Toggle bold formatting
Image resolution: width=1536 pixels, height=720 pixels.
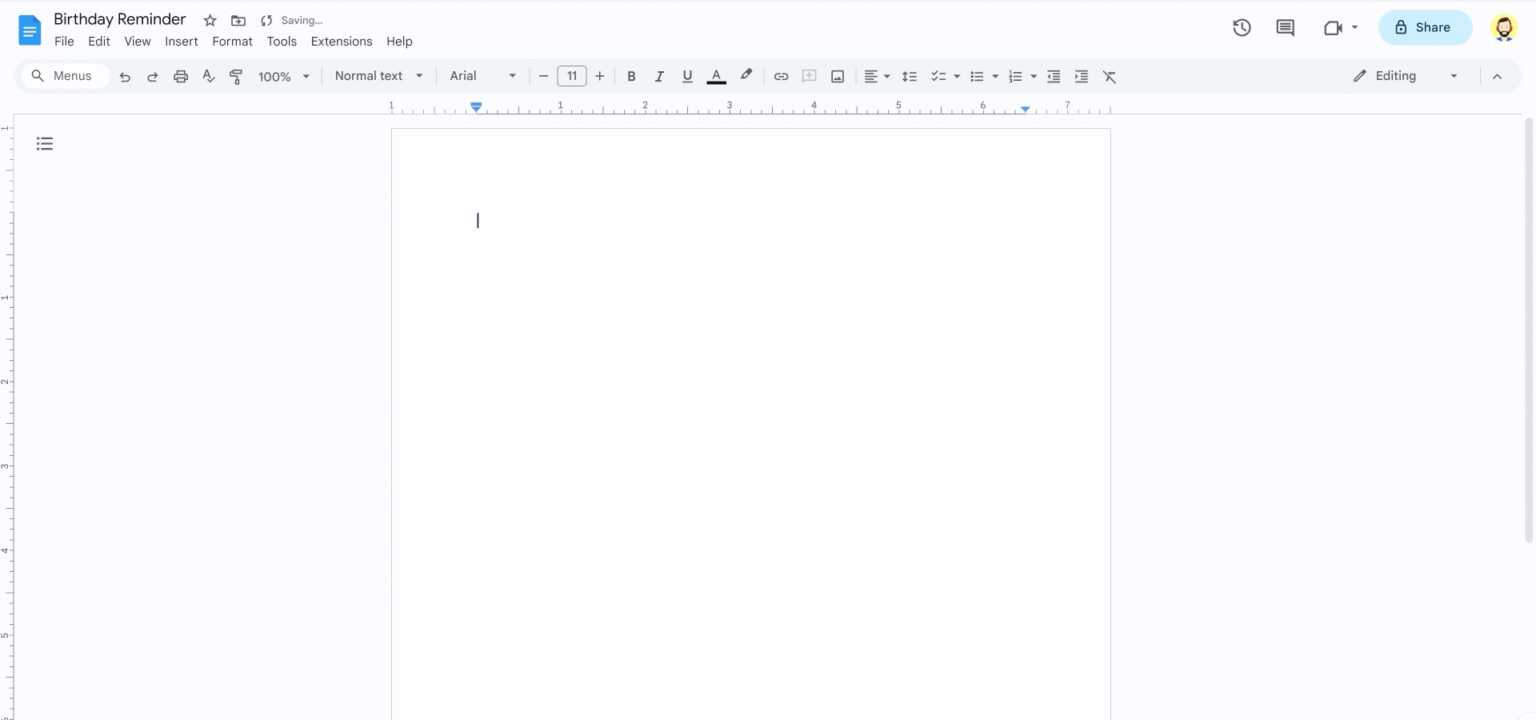coord(631,75)
